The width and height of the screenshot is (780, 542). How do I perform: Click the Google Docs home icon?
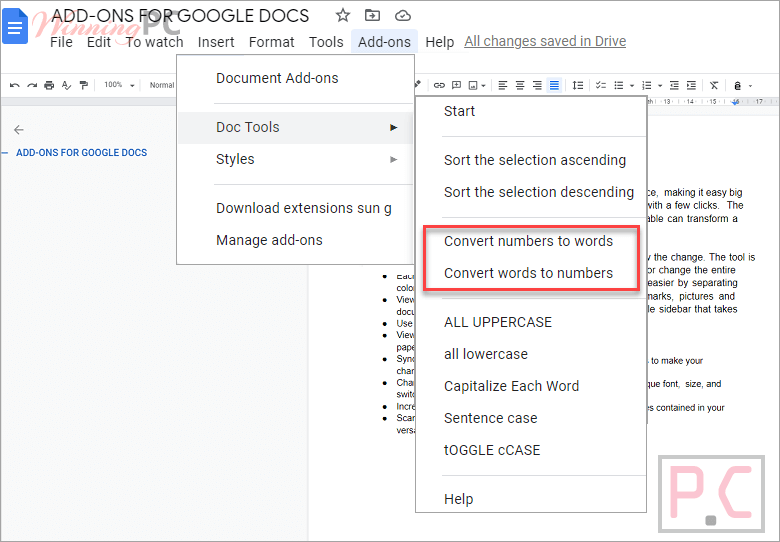pyautogui.click(x=14, y=26)
